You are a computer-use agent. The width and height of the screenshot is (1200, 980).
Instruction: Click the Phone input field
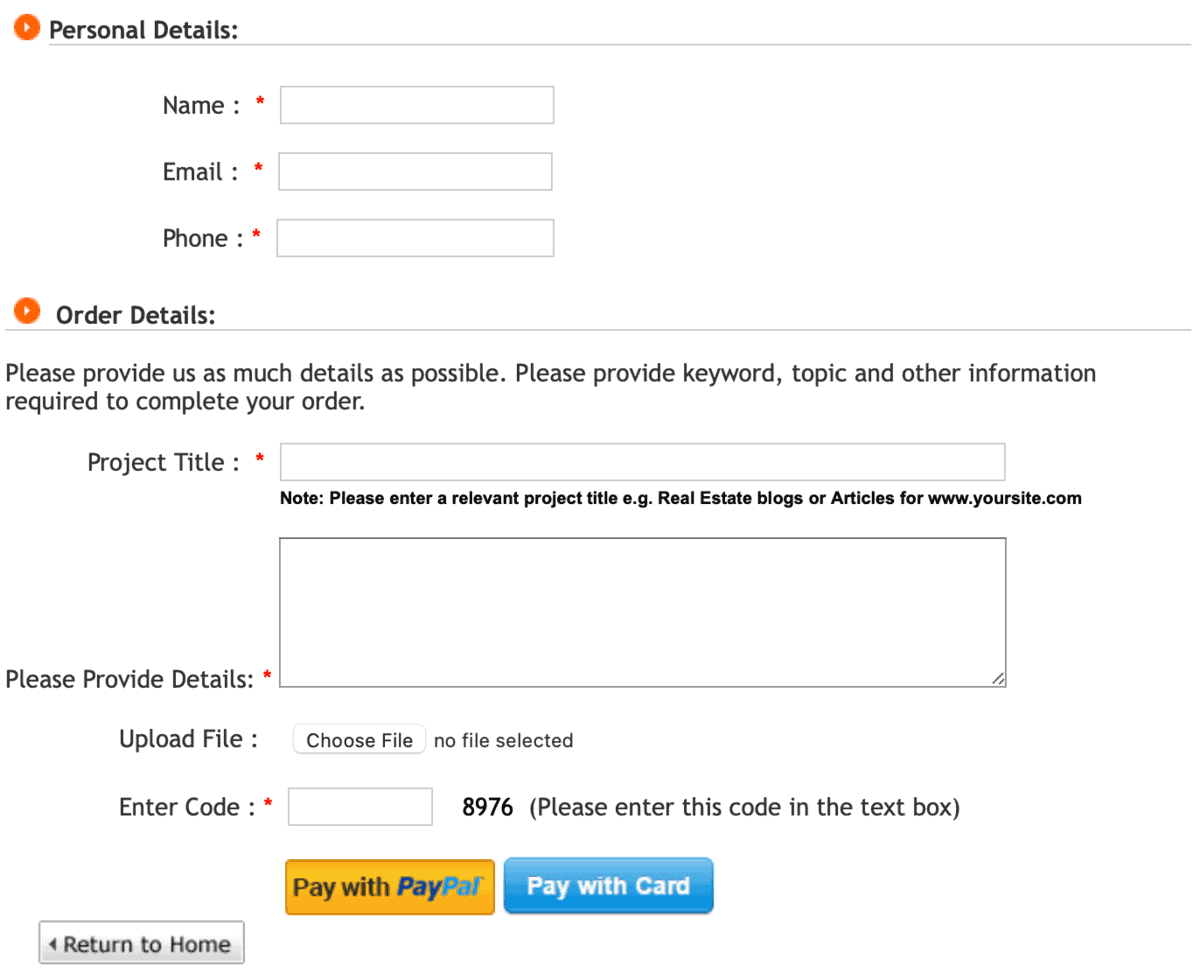[x=414, y=237]
